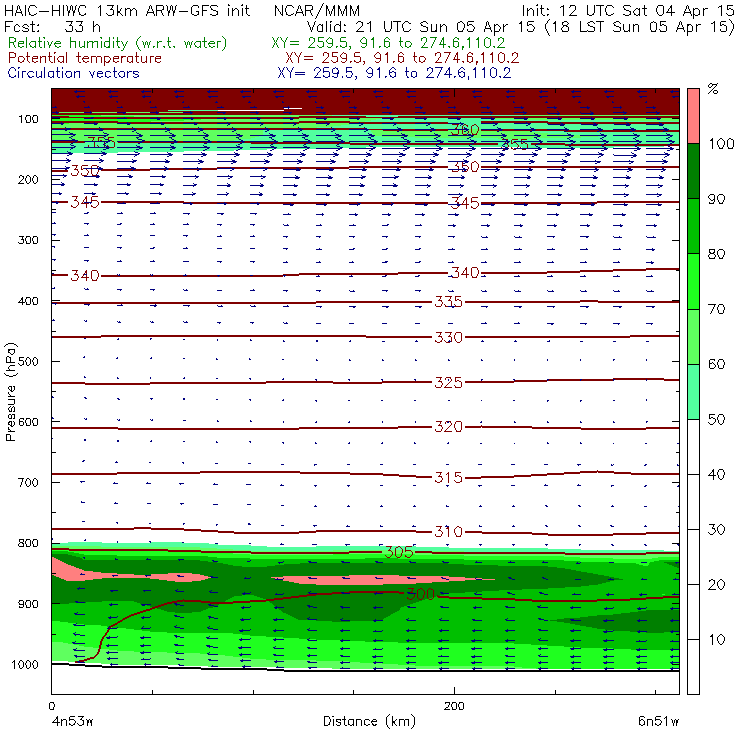Click the red XY coordinates line
Viewport: 740px width, 740px height.
[402, 58]
